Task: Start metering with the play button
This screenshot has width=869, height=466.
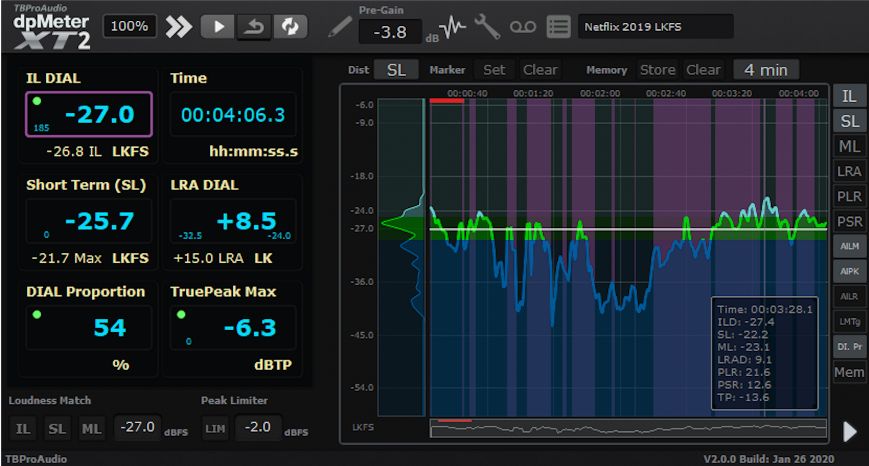Action: pyautogui.click(x=218, y=27)
